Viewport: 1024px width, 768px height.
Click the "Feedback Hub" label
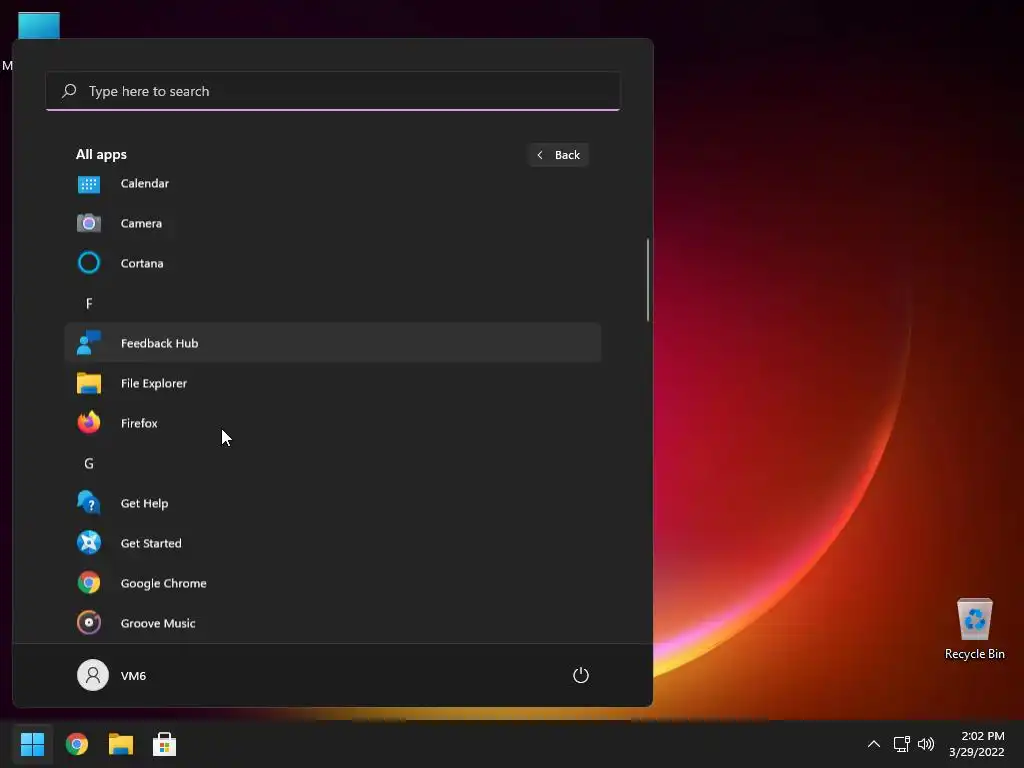159,343
